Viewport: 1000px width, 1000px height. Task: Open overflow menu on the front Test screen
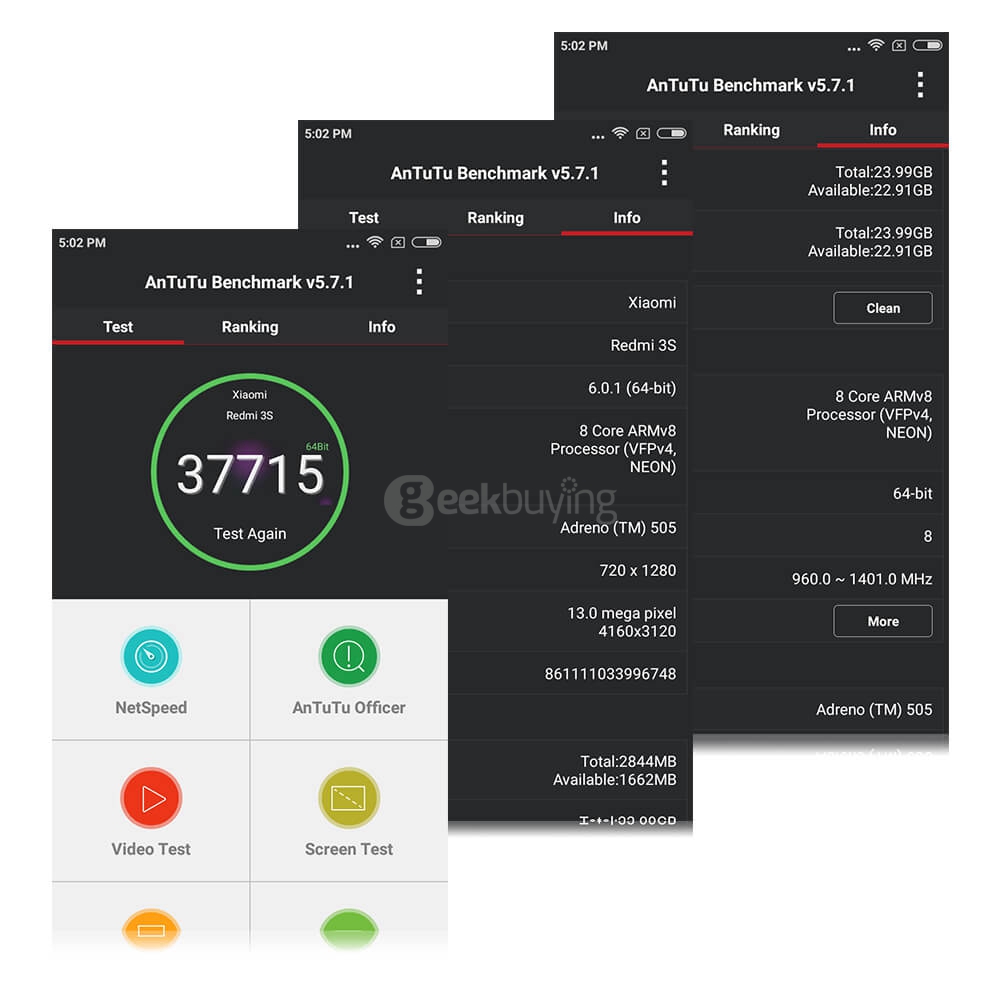[x=419, y=282]
